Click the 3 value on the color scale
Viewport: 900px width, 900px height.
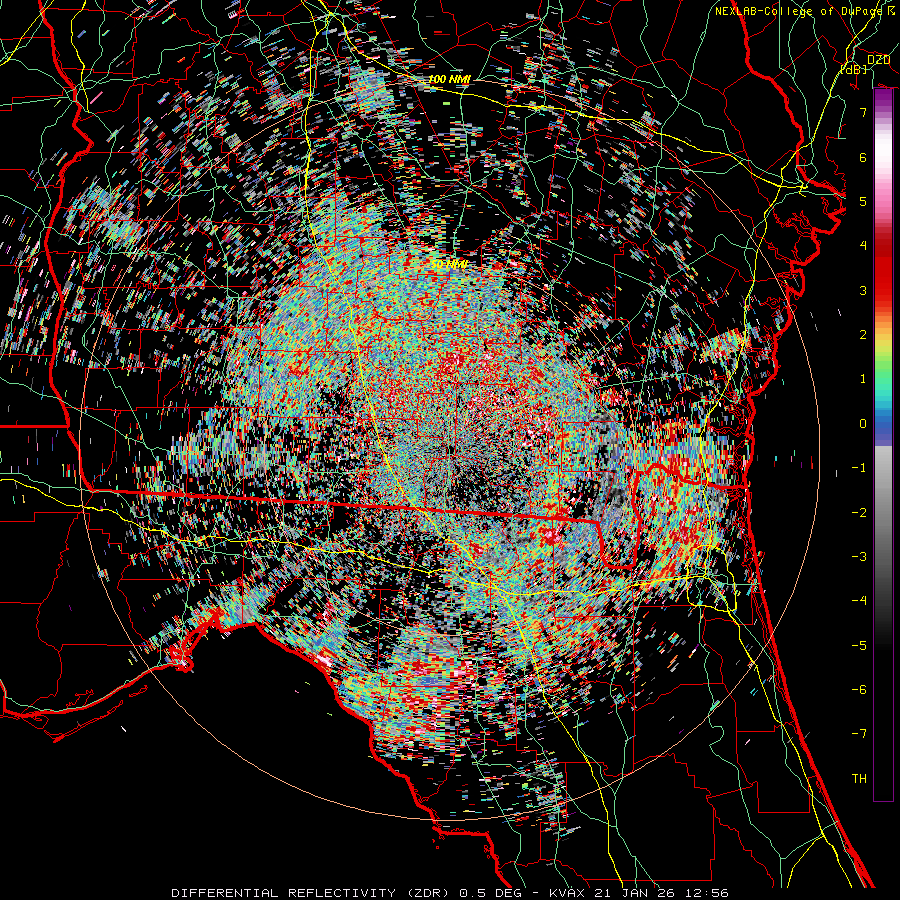click(x=863, y=290)
